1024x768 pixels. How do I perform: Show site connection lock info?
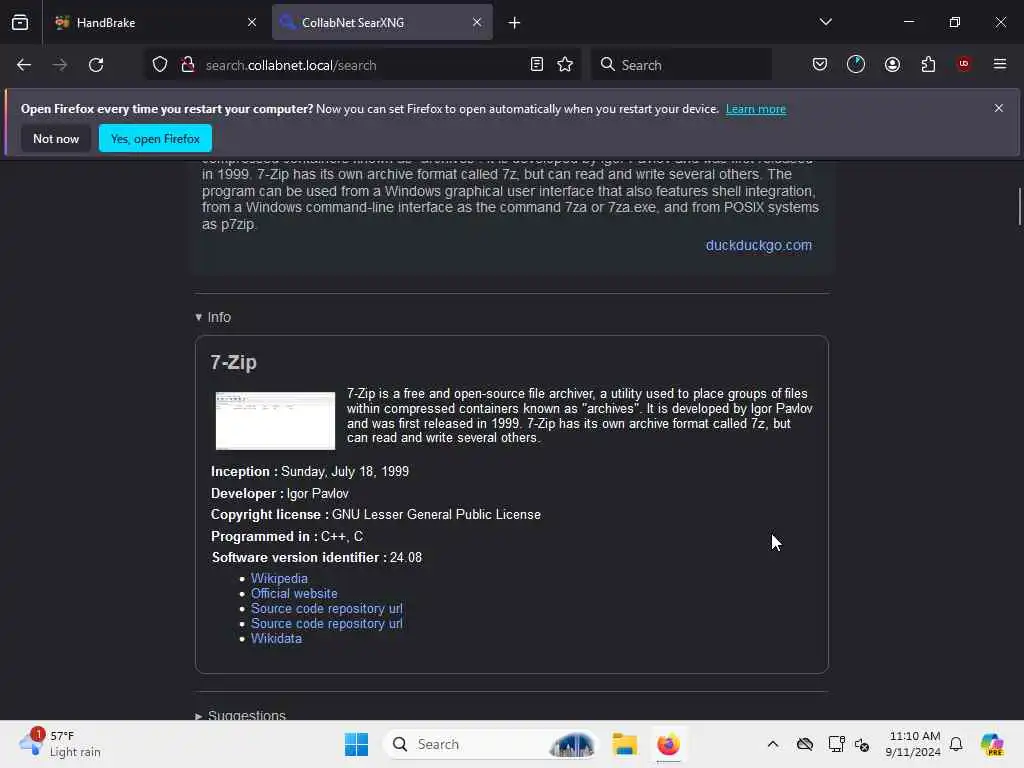188,65
